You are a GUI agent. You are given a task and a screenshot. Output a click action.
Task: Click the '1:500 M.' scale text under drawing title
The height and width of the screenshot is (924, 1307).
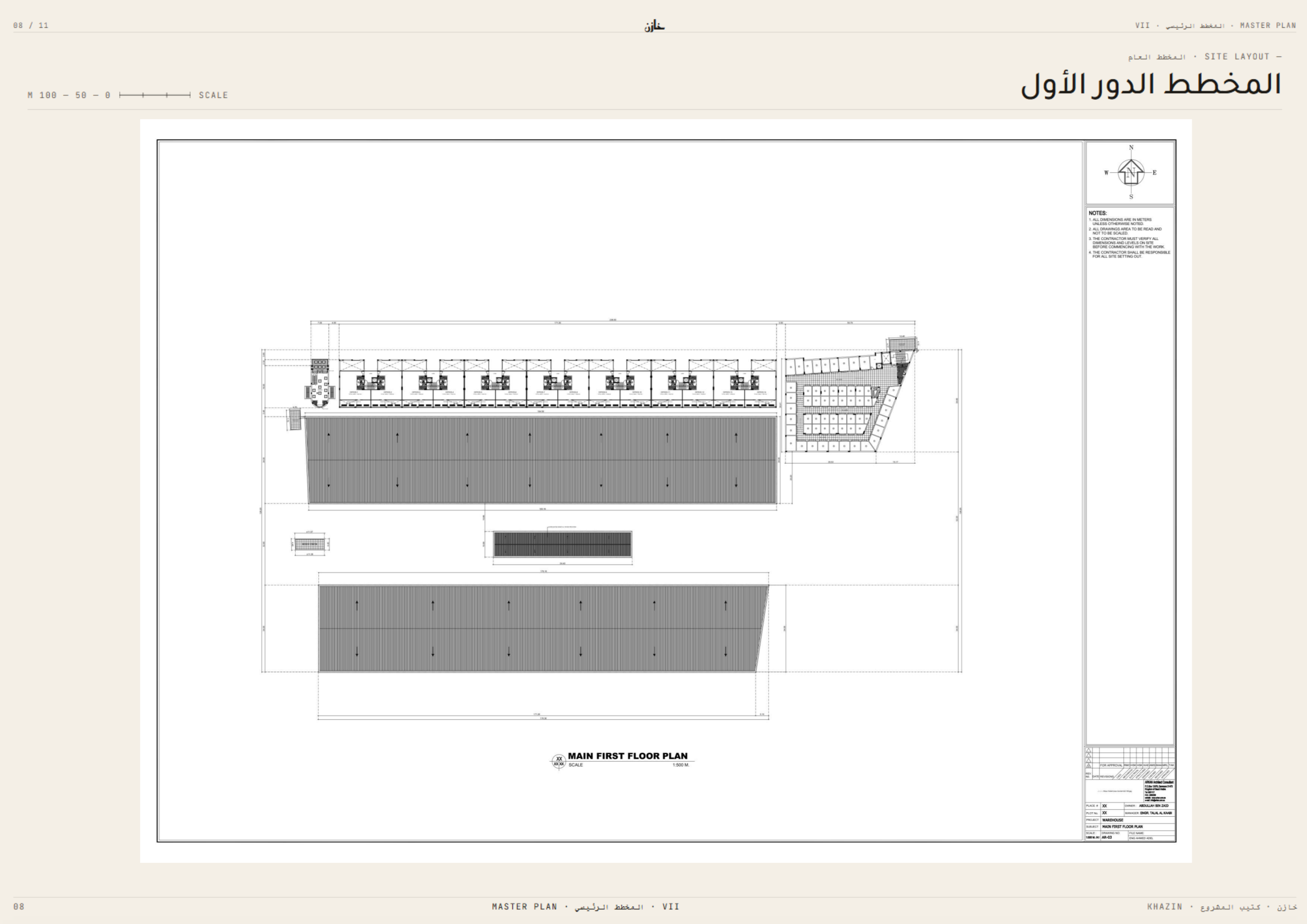click(681, 765)
